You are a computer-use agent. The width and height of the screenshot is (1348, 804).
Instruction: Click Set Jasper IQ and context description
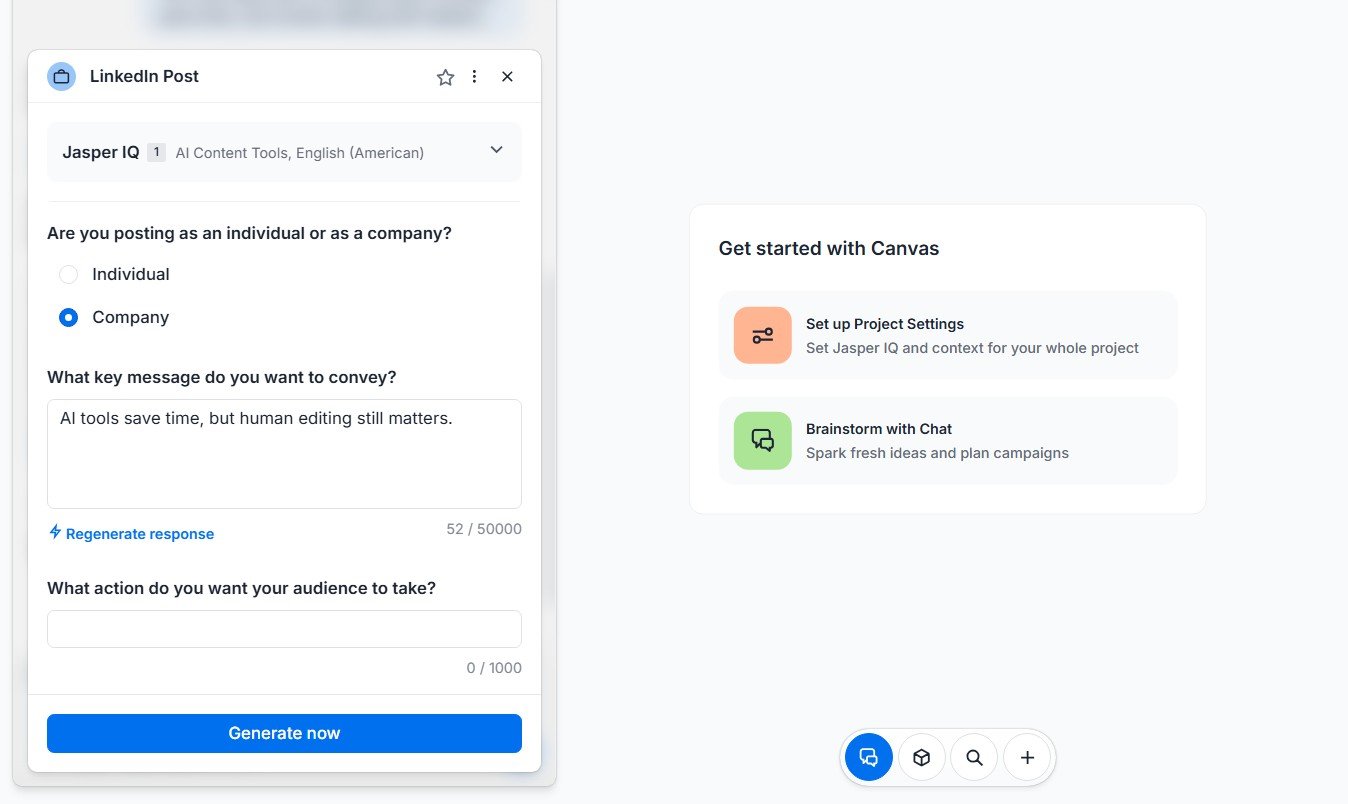(x=972, y=349)
